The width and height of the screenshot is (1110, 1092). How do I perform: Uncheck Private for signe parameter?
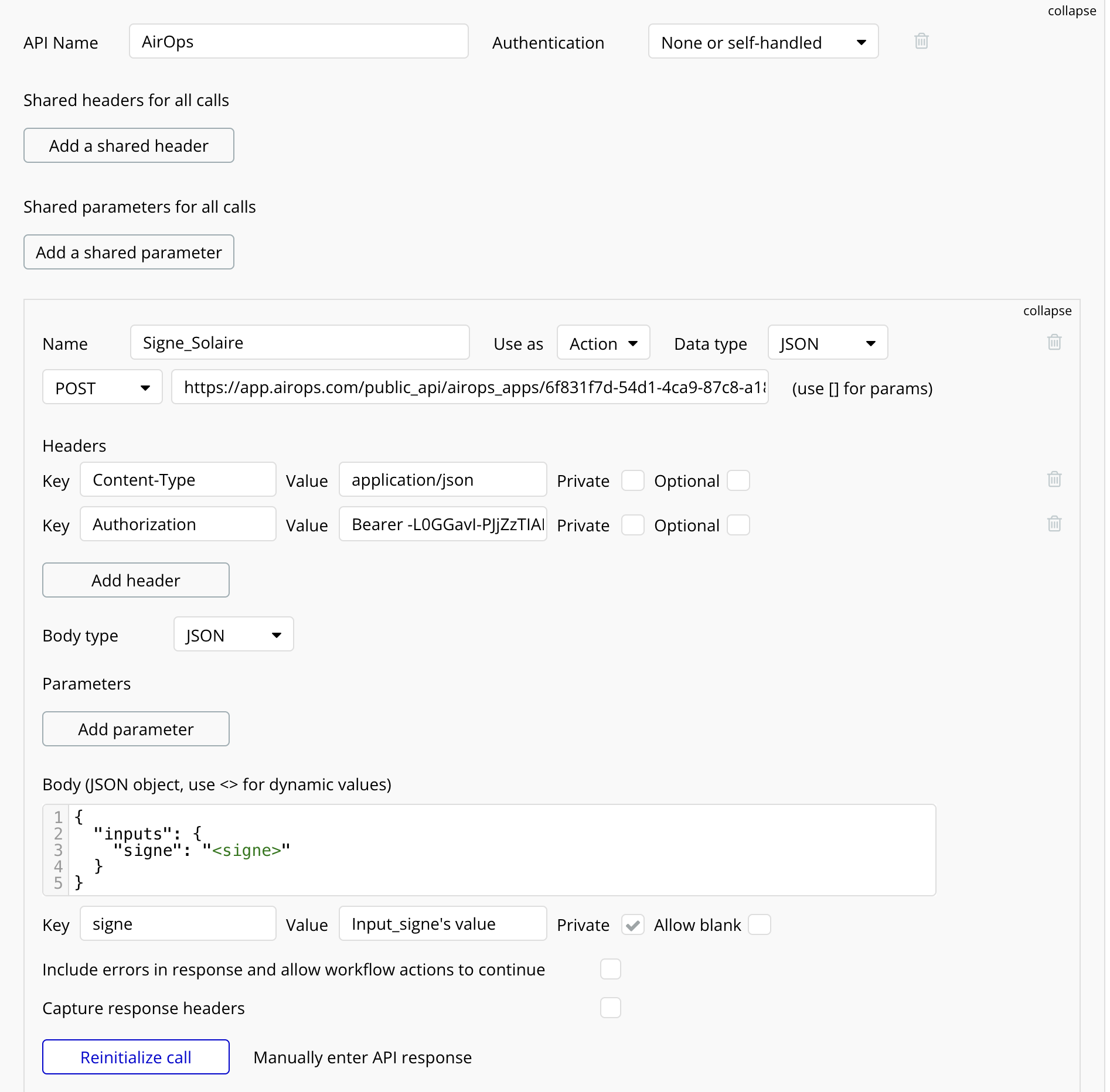(x=632, y=925)
